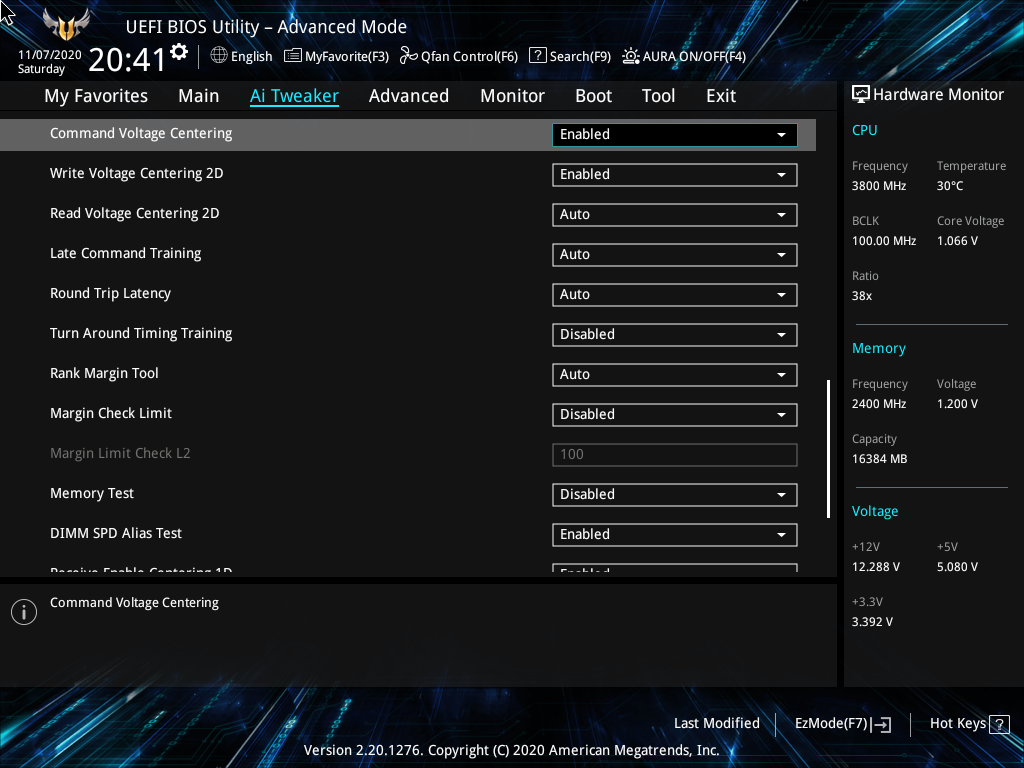
Task: Open Write Voltage Centering 2D dropdown
Action: click(675, 174)
